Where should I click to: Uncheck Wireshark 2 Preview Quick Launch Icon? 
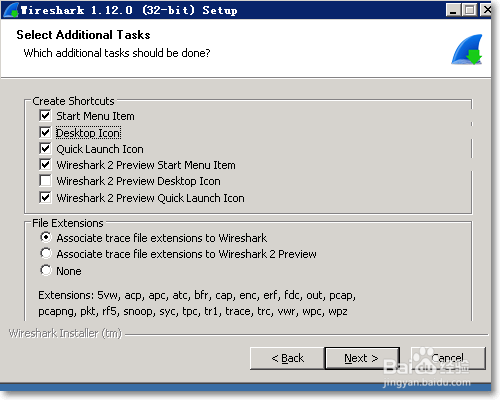(x=45, y=197)
